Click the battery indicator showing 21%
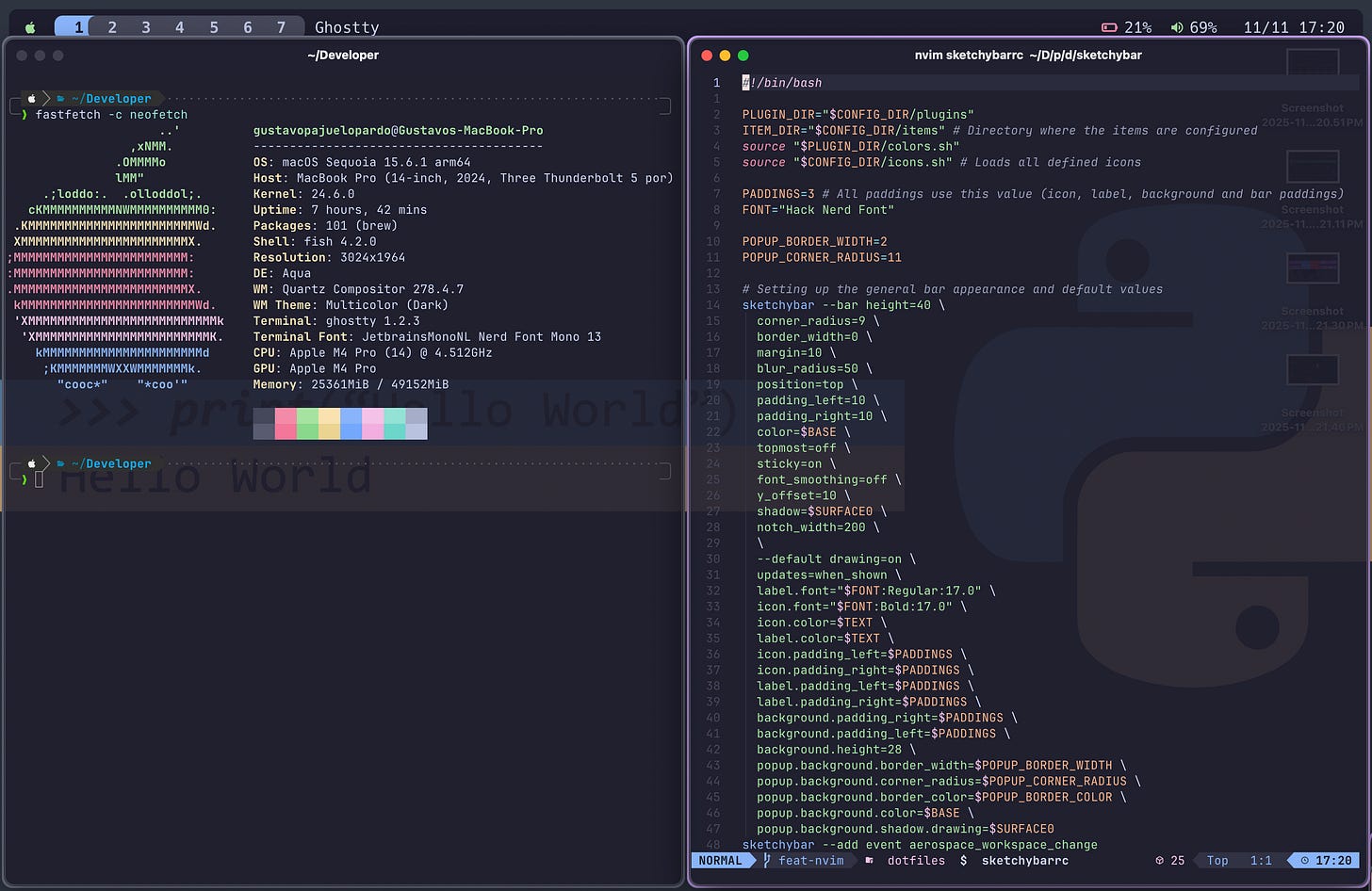 [1127, 27]
